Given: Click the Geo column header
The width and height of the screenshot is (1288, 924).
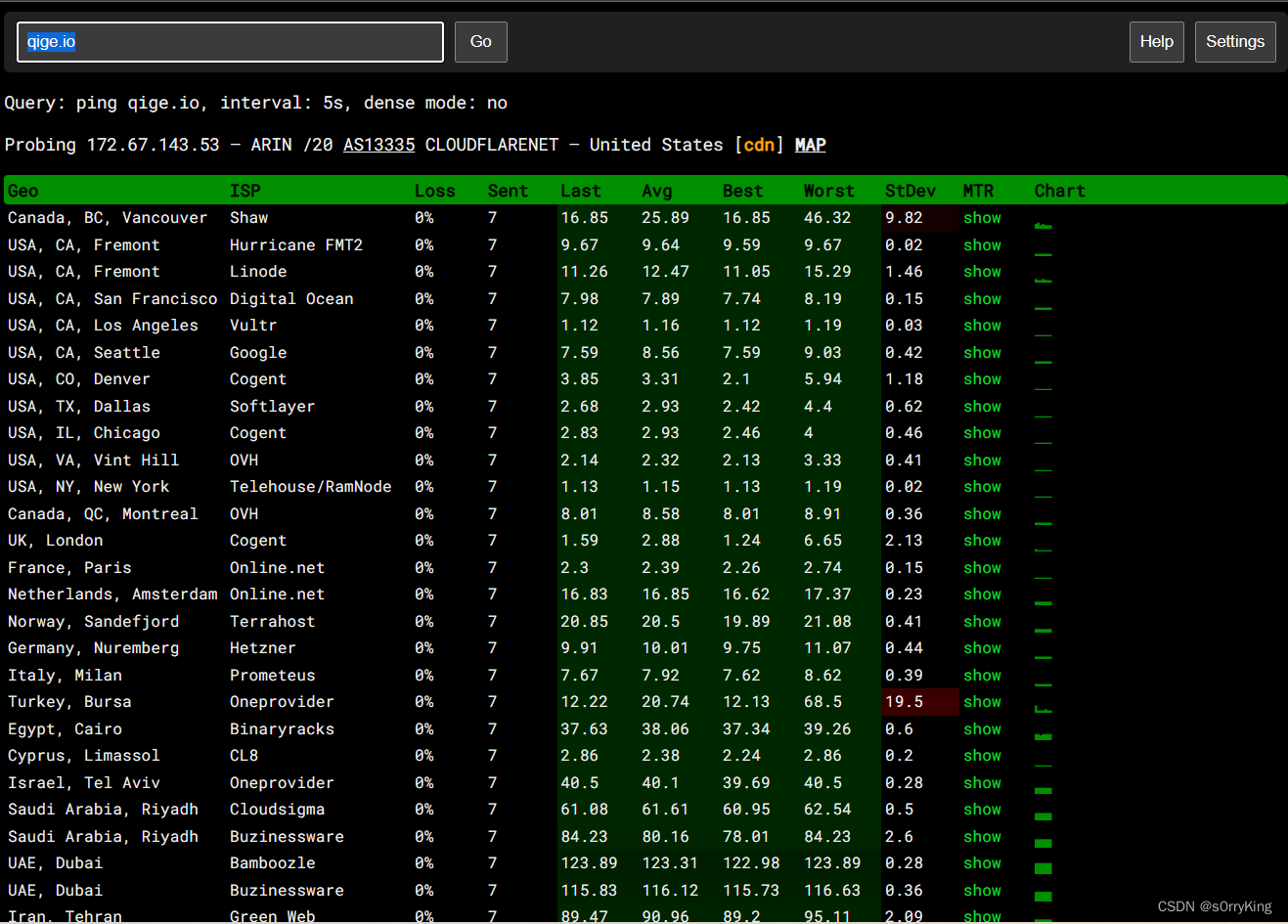Looking at the screenshot, I should tap(23, 191).
